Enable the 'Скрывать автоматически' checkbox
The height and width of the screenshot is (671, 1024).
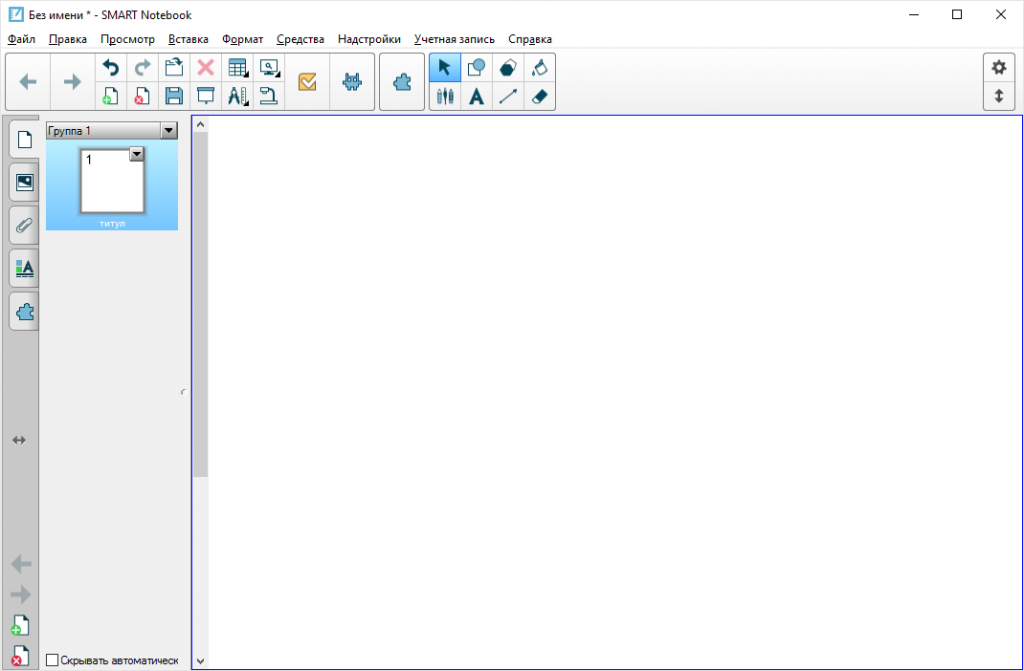52,660
